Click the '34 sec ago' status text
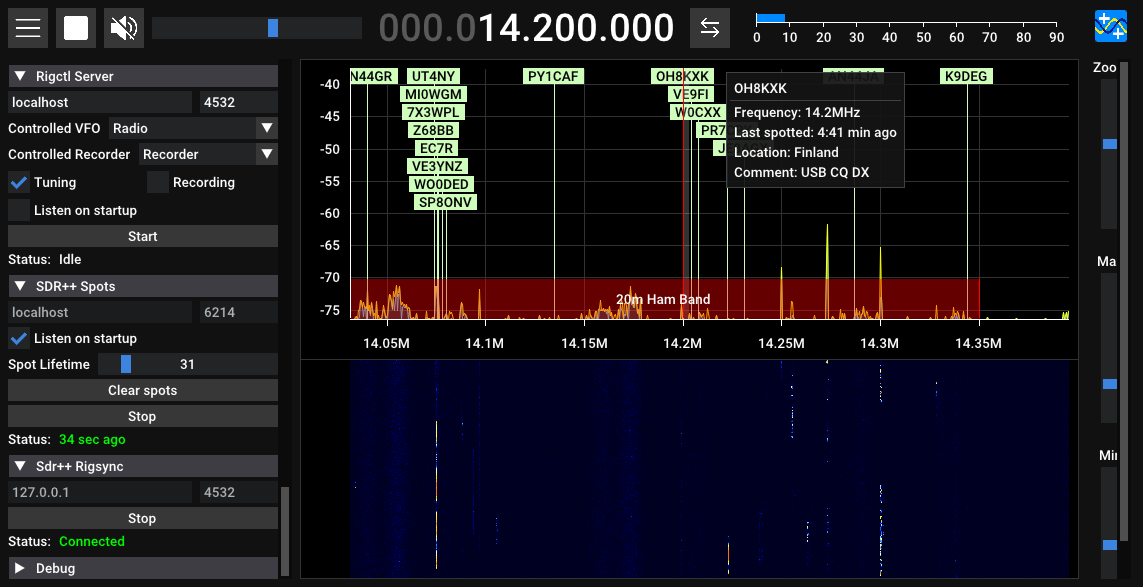The height and width of the screenshot is (587, 1143). click(x=92, y=440)
